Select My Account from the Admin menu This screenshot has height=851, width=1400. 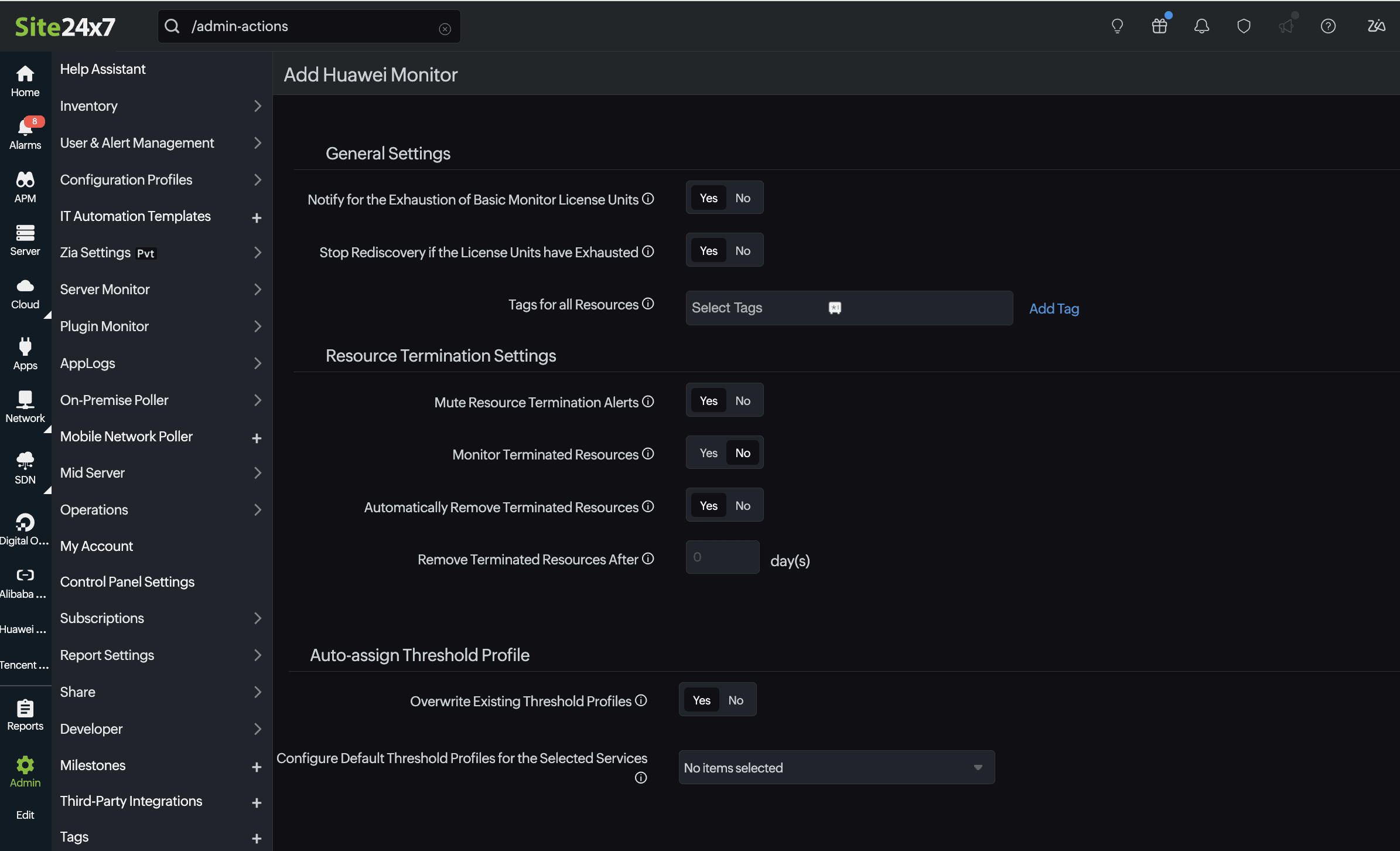(x=96, y=546)
